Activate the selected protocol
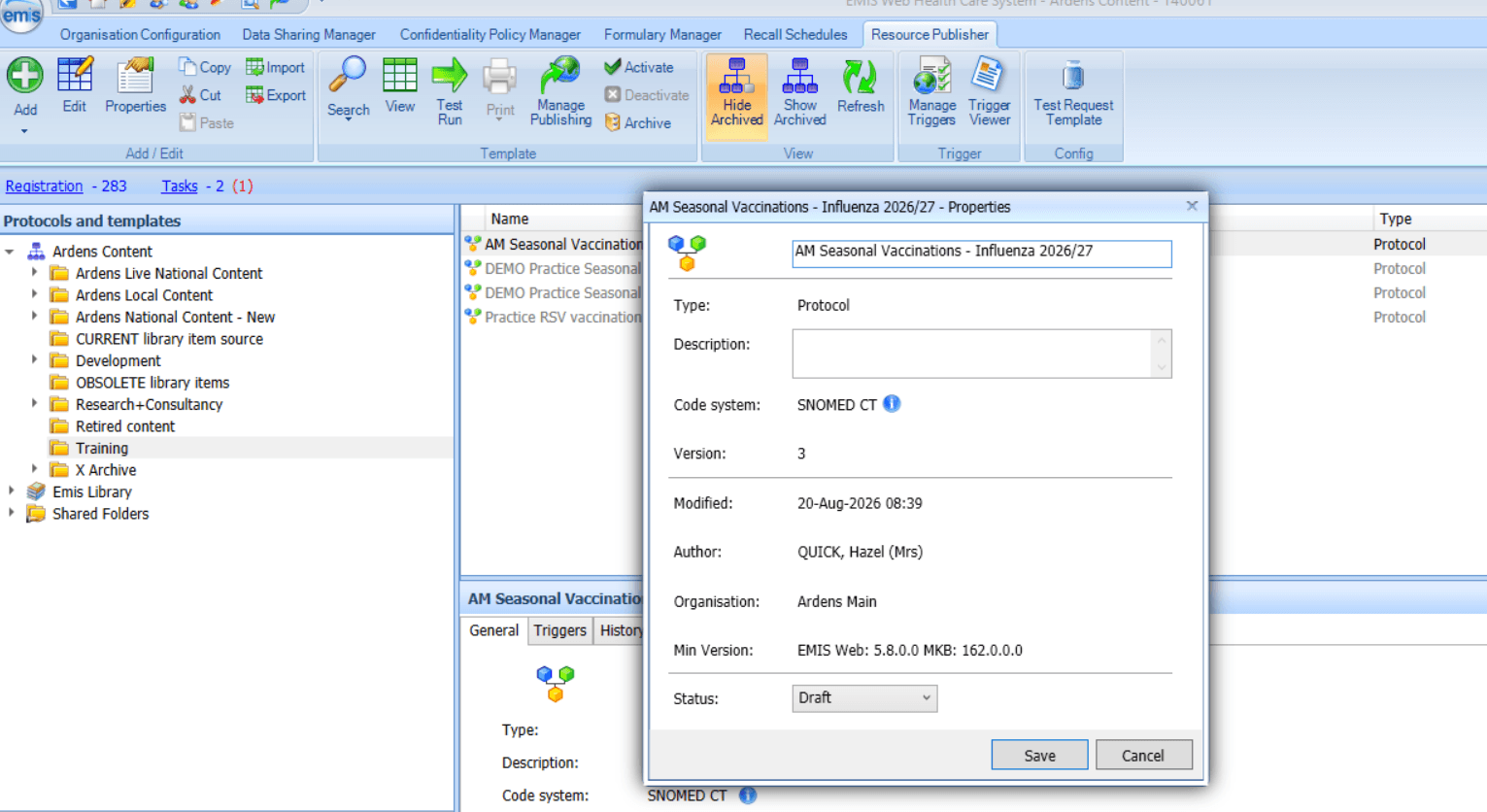Screen dimensions: 1487x812 pos(639,67)
